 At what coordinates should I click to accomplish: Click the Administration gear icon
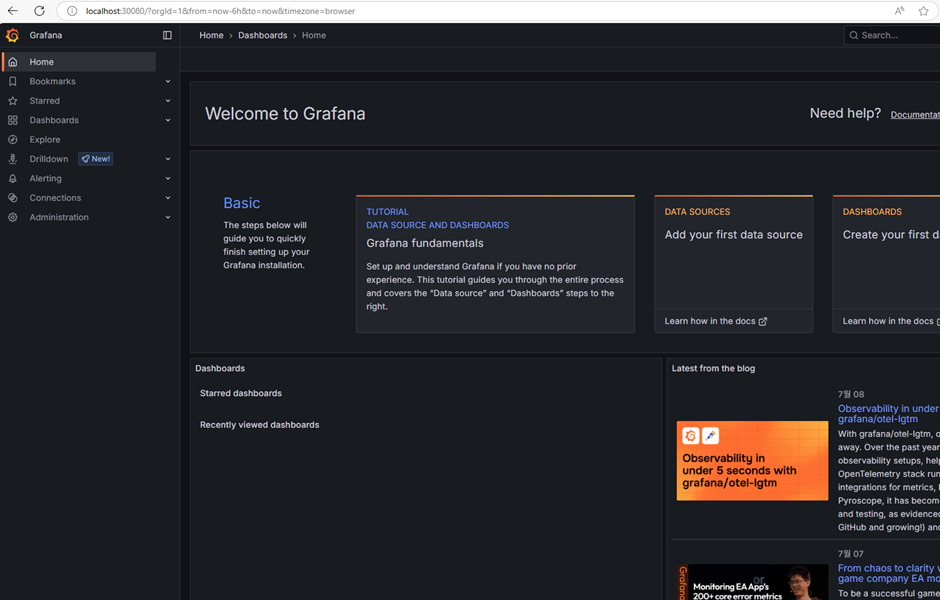13,218
